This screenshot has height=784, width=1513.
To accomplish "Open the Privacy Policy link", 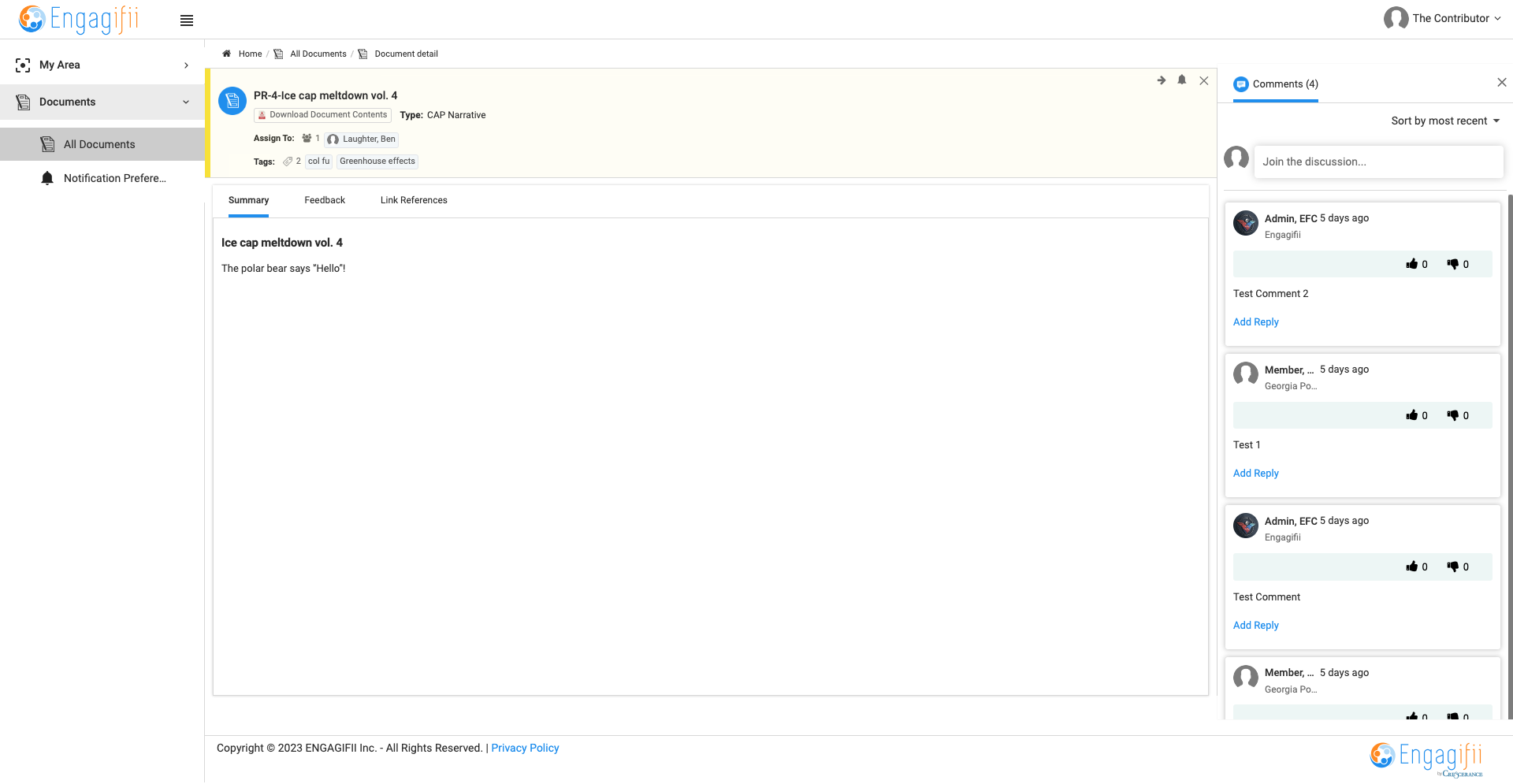I will 525,748.
